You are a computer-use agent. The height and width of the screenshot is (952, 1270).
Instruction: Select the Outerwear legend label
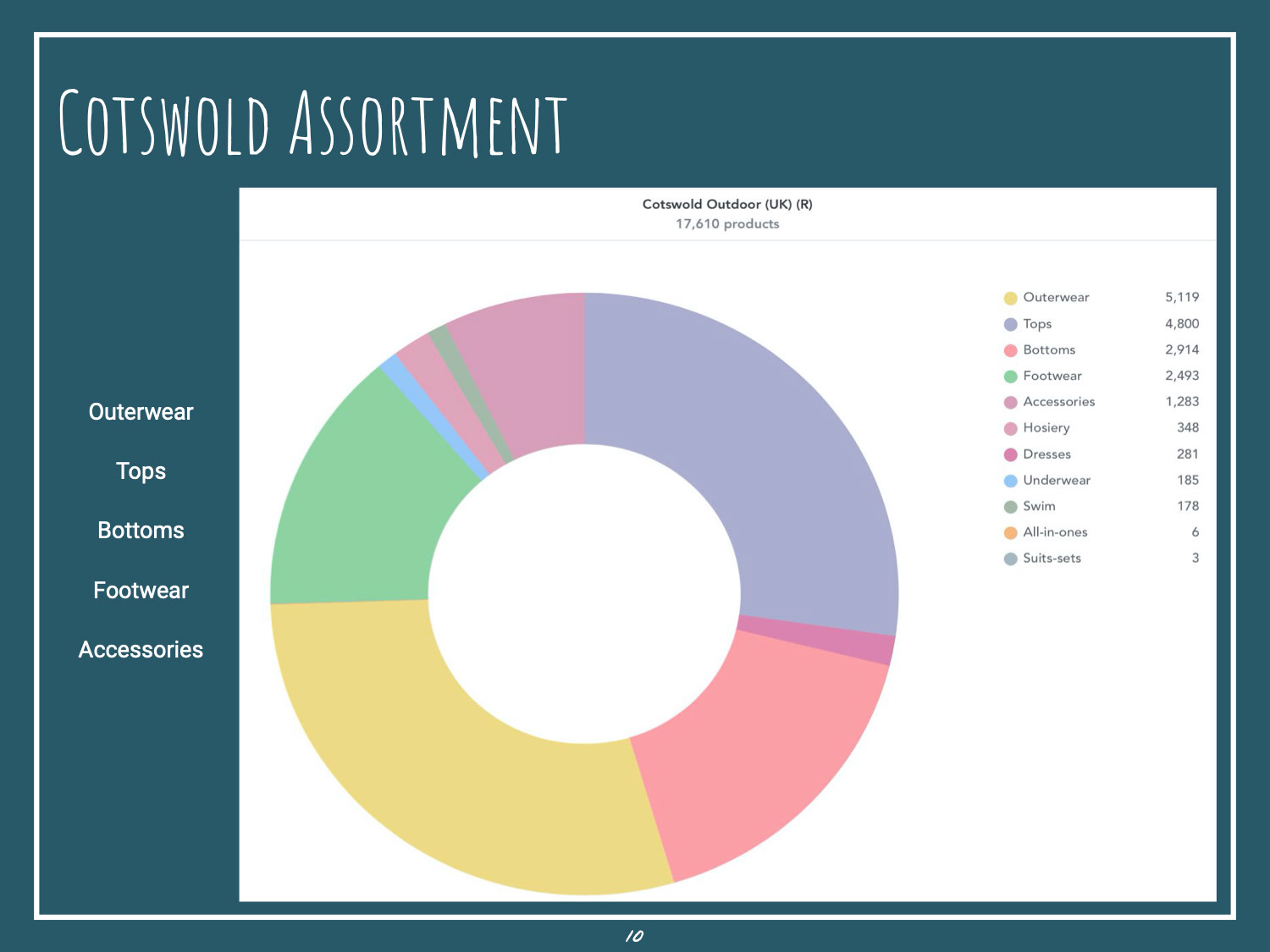[x=1056, y=297]
